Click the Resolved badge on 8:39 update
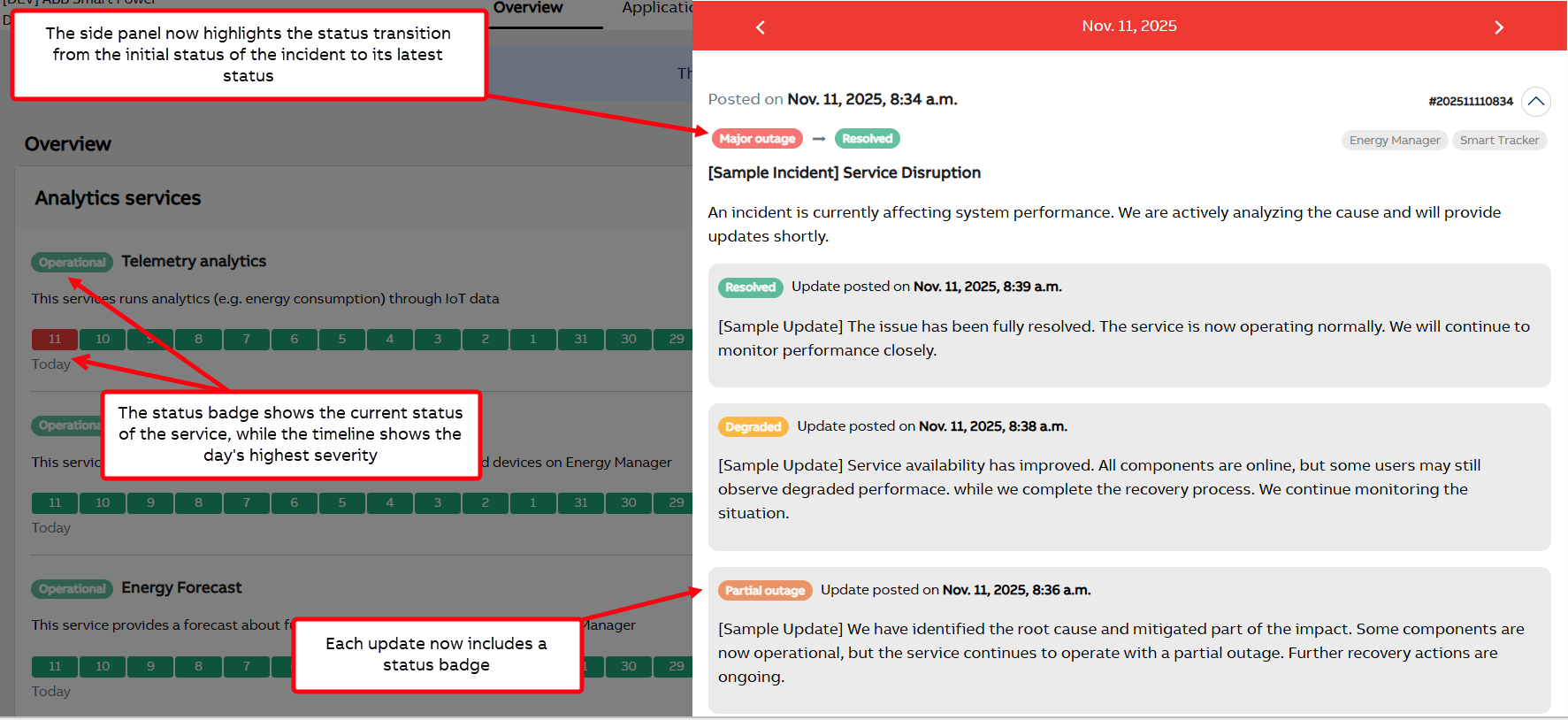This screenshot has height=720, width=1568. 750,287
